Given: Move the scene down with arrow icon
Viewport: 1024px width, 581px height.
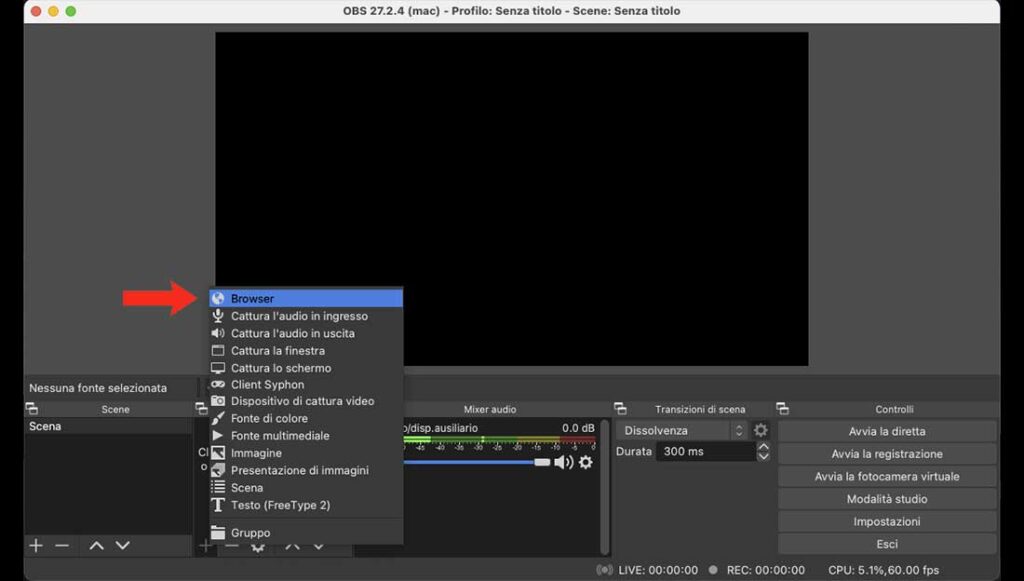Looking at the screenshot, I should point(122,545).
